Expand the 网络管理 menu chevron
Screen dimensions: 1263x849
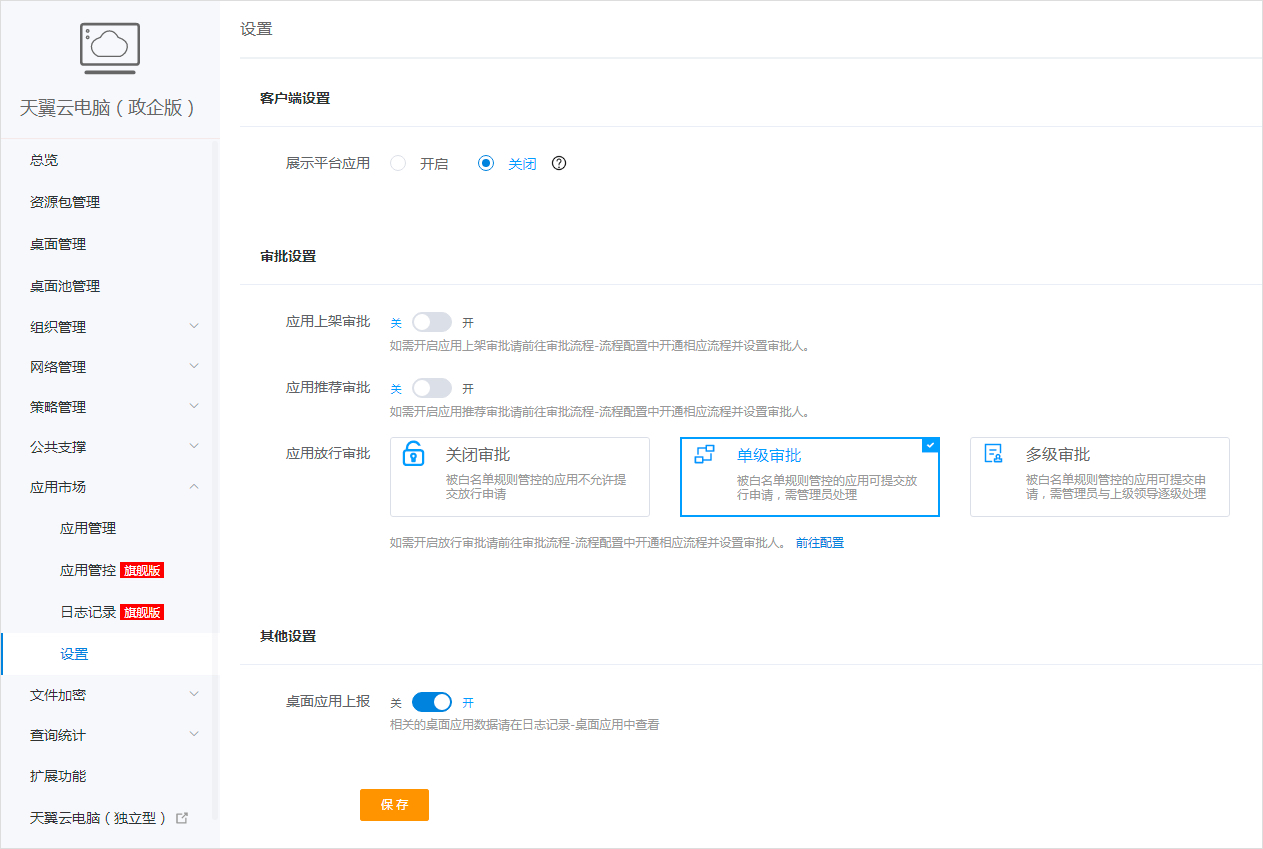(195, 366)
